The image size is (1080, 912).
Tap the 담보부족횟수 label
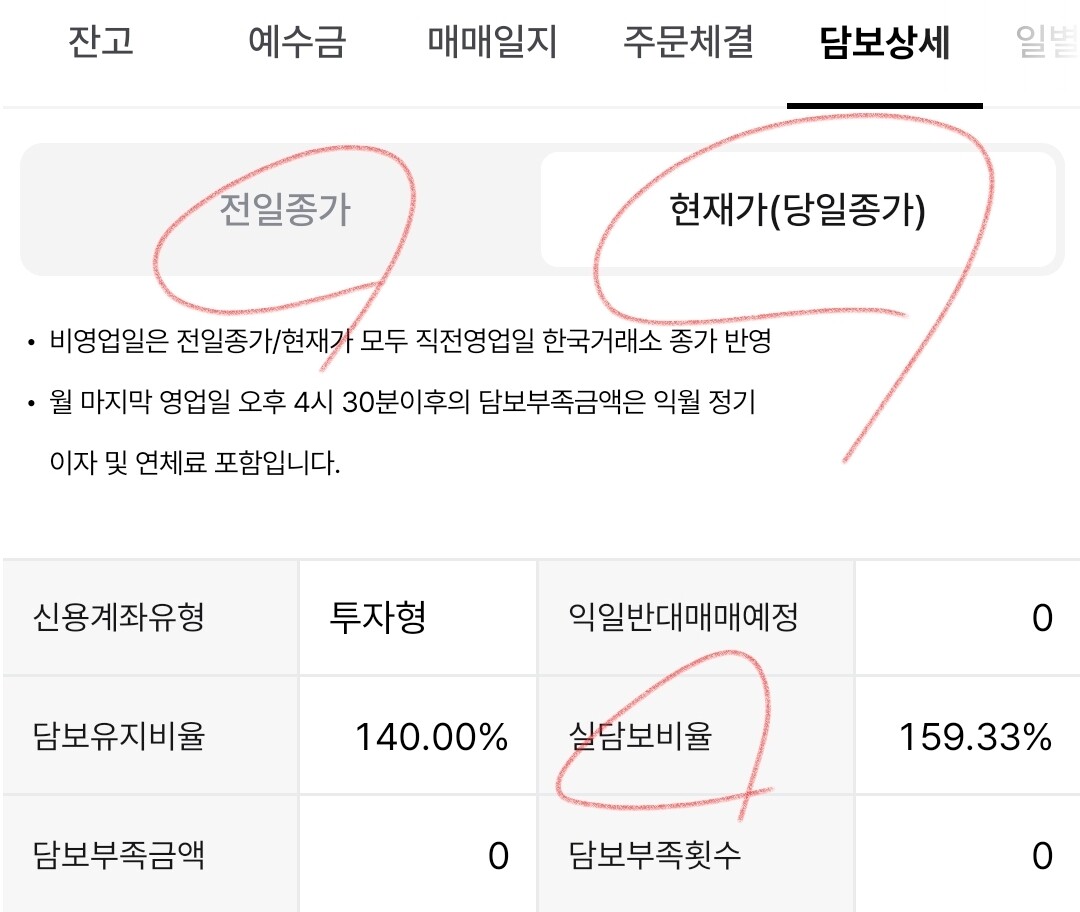point(654,855)
